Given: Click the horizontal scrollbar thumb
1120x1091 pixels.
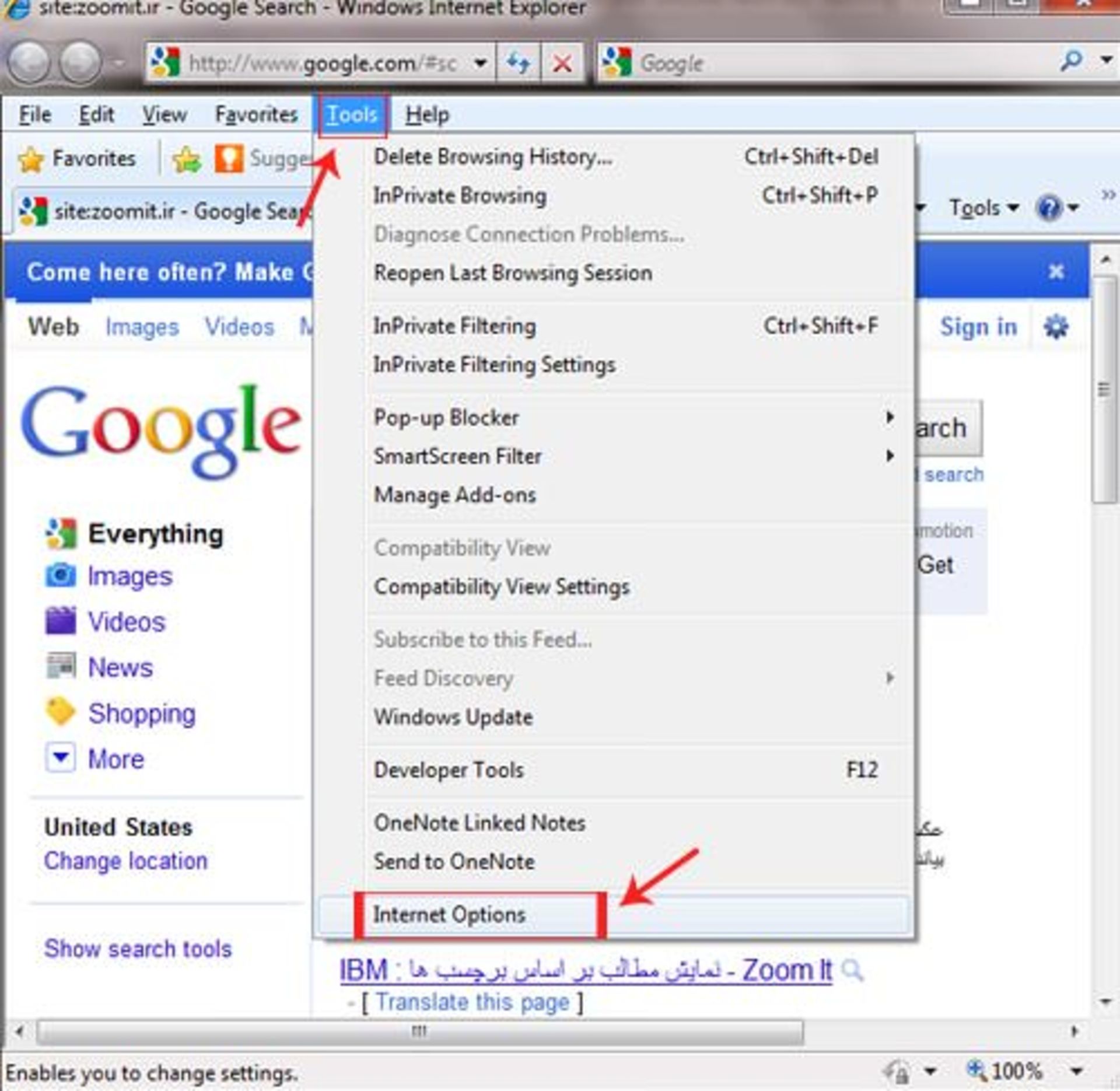Looking at the screenshot, I should [x=420, y=1032].
